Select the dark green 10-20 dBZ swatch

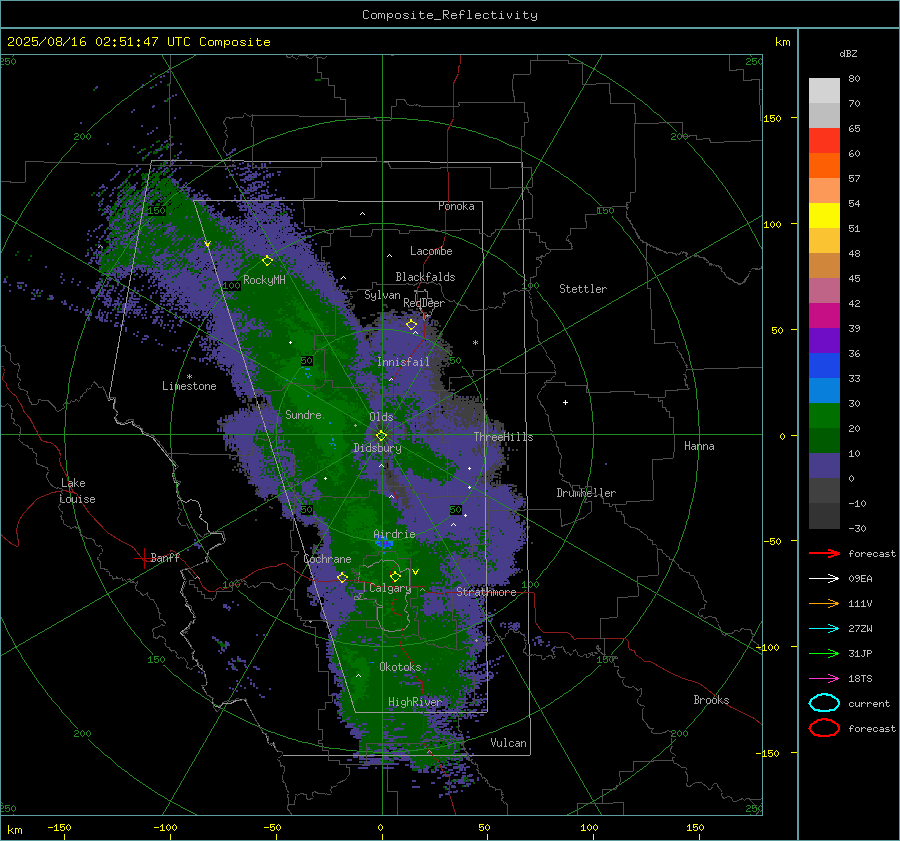(824, 441)
